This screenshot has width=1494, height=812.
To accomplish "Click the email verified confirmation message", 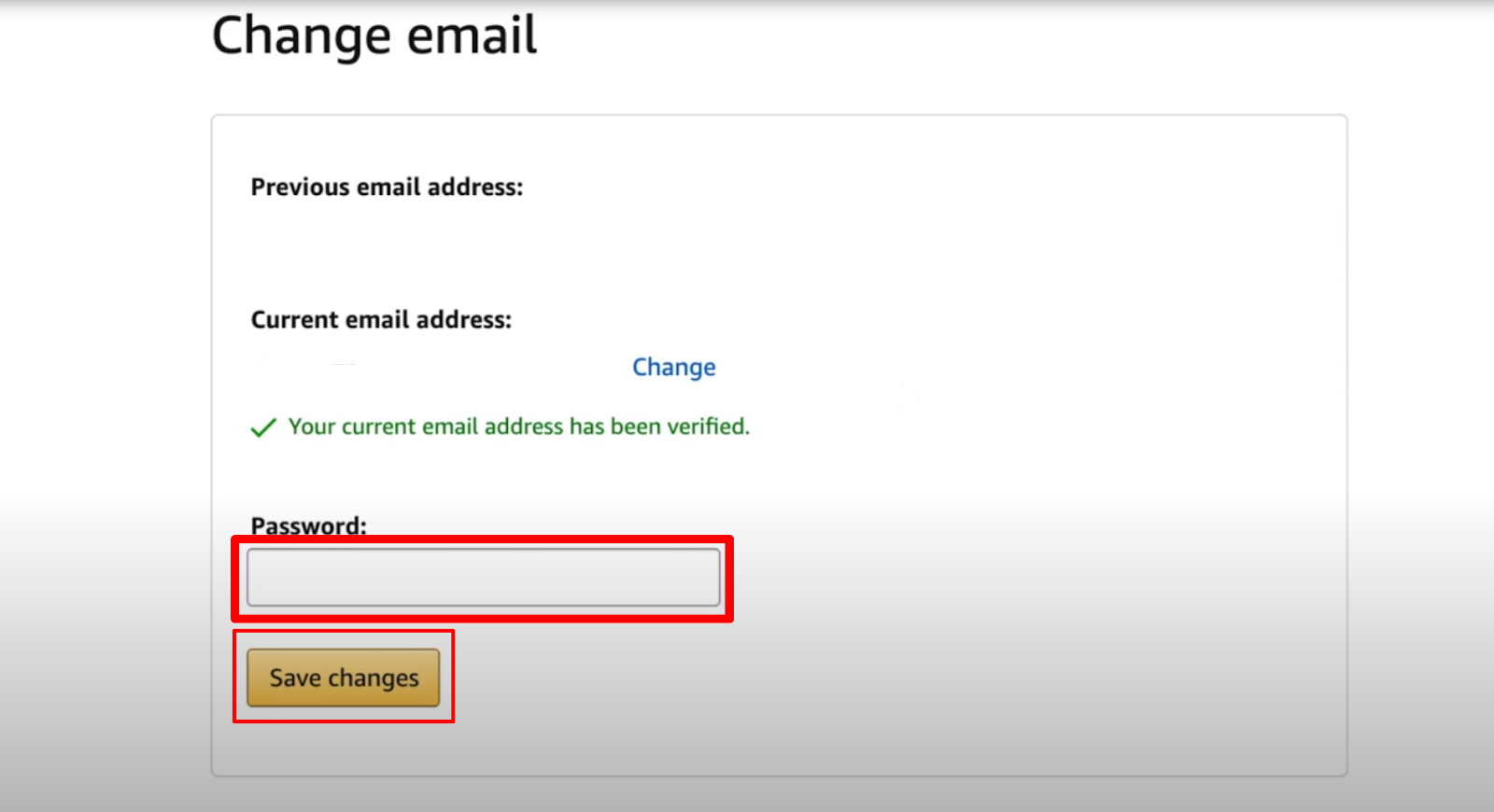I will tap(518, 427).
